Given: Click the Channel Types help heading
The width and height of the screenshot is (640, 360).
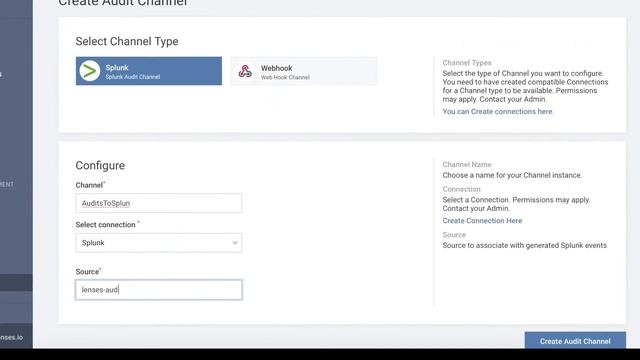Looking at the screenshot, I should click(467, 62).
